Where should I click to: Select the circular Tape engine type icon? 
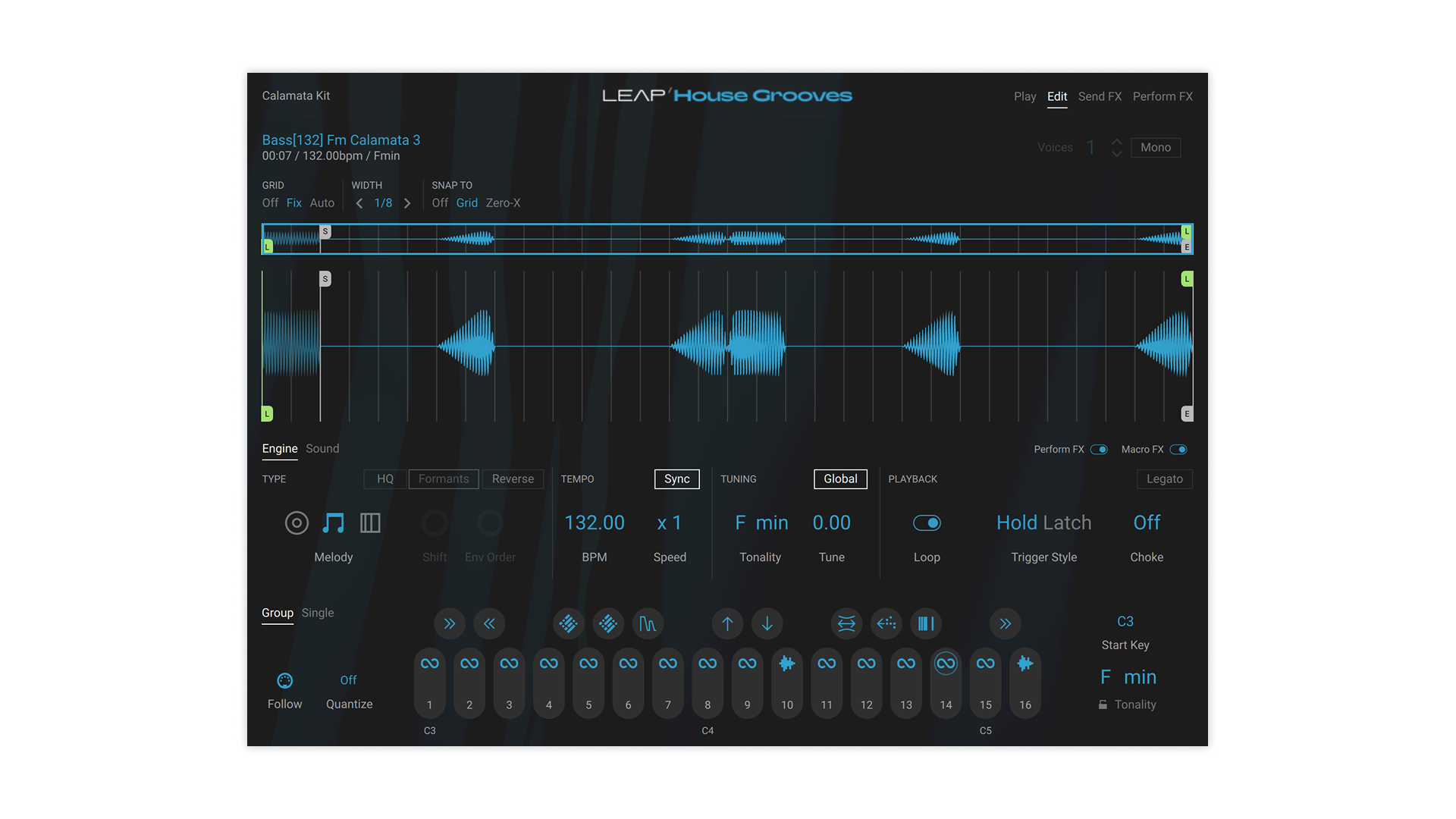coord(297,522)
